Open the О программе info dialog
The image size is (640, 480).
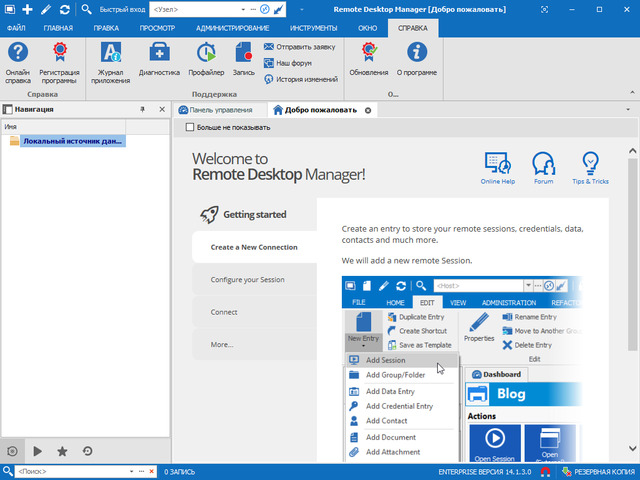pyautogui.click(x=415, y=59)
